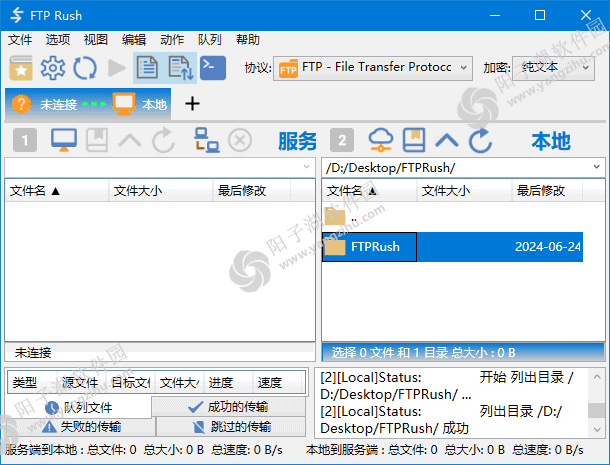Expand the server path dropdown arrow

tap(307, 167)
